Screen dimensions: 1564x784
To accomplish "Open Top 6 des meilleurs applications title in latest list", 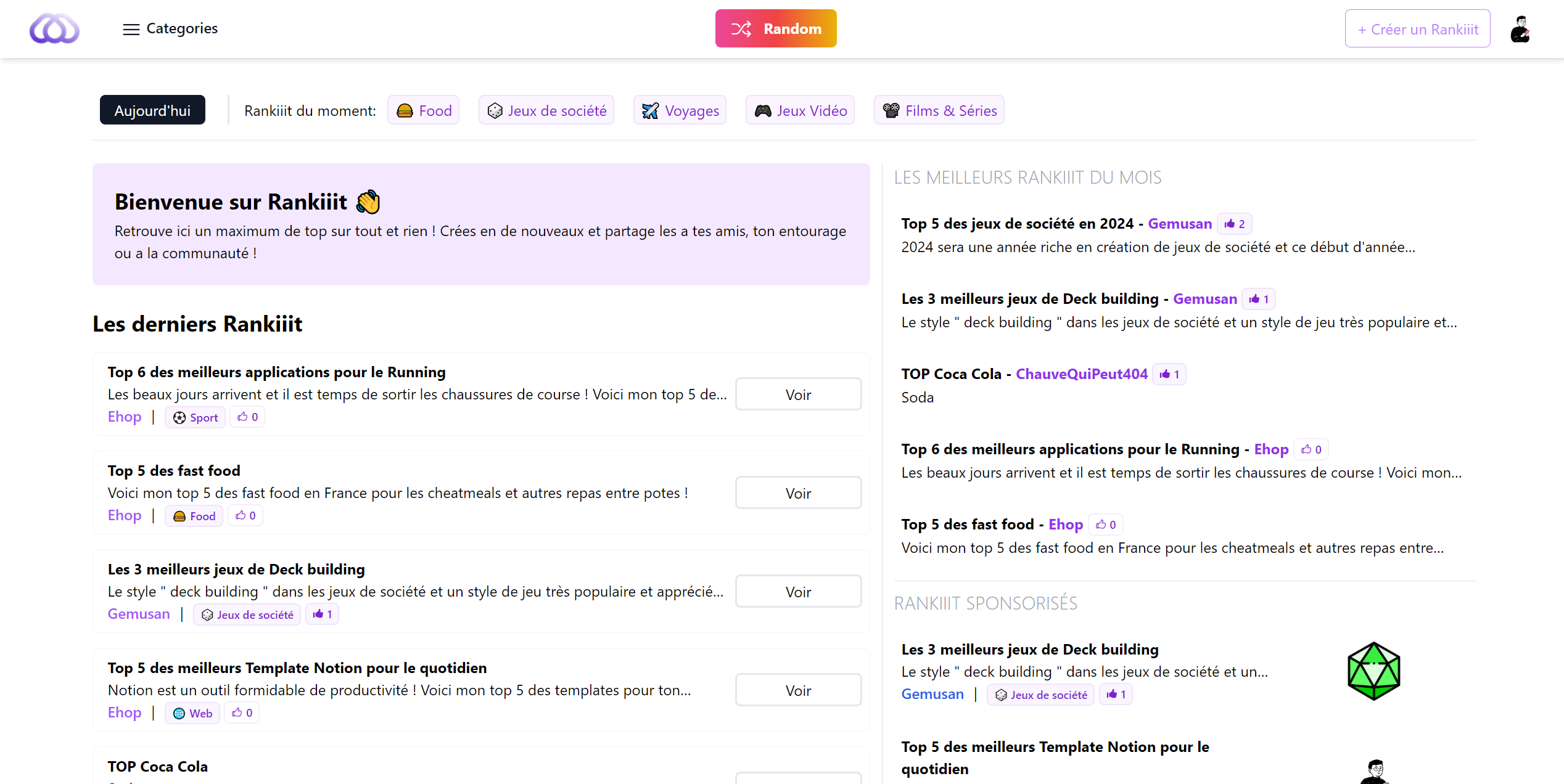I will pos(276,372).
